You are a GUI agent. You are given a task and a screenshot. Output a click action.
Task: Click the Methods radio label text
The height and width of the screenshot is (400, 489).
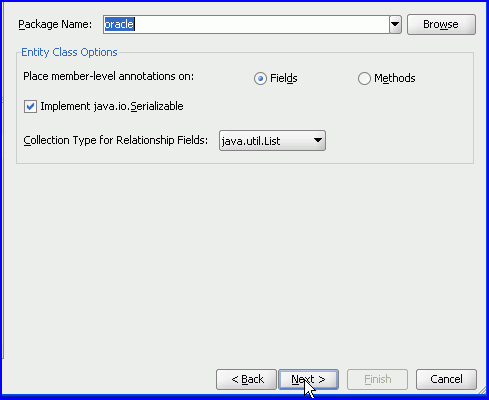click(x=395, y=78)
